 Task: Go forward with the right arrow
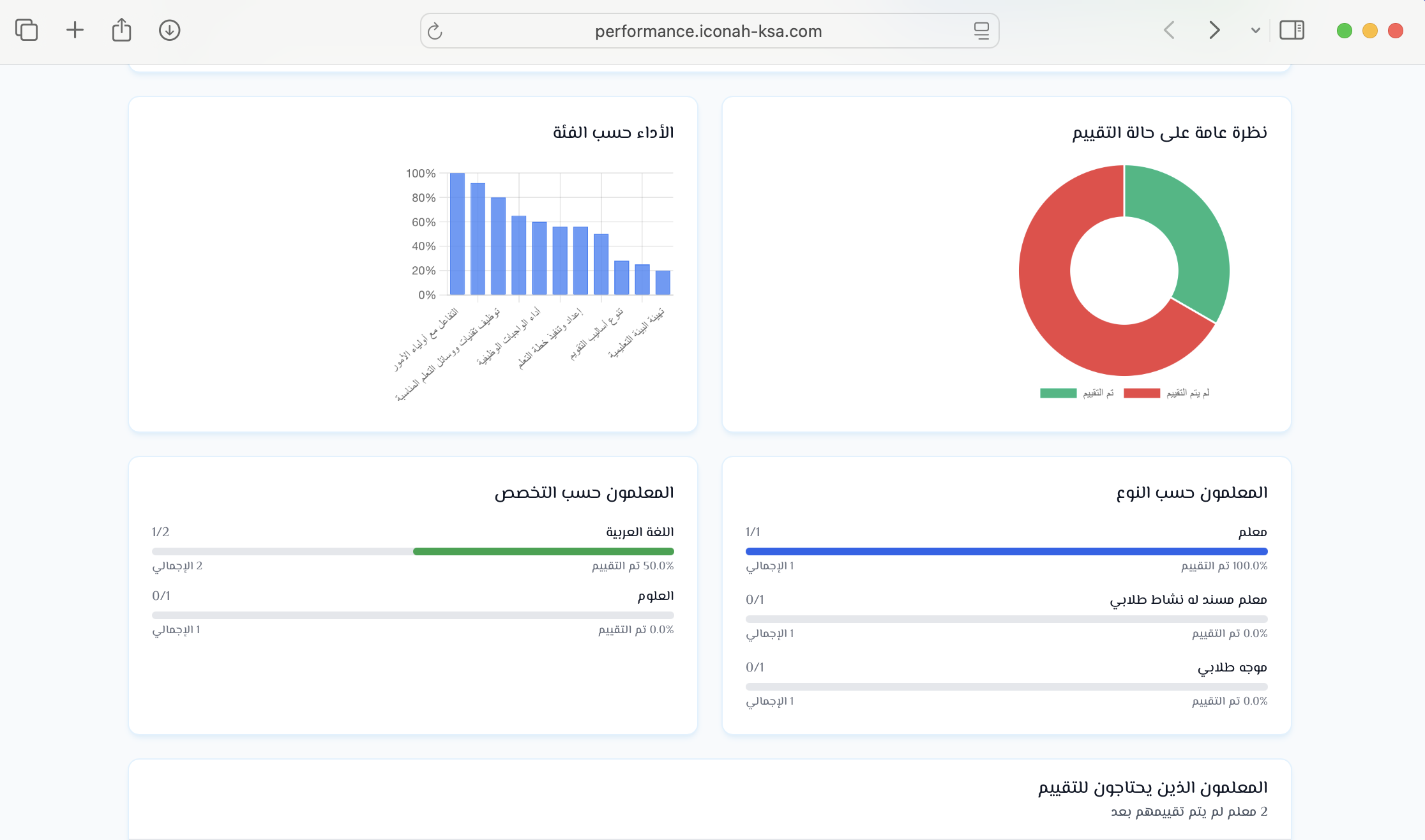[1214, 30]
